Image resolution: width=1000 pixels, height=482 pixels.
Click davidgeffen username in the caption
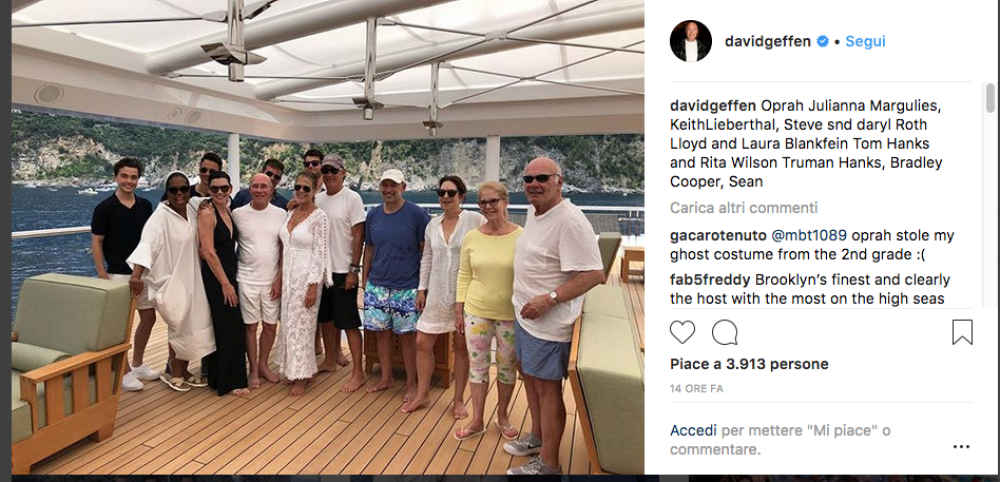(713, 106)
